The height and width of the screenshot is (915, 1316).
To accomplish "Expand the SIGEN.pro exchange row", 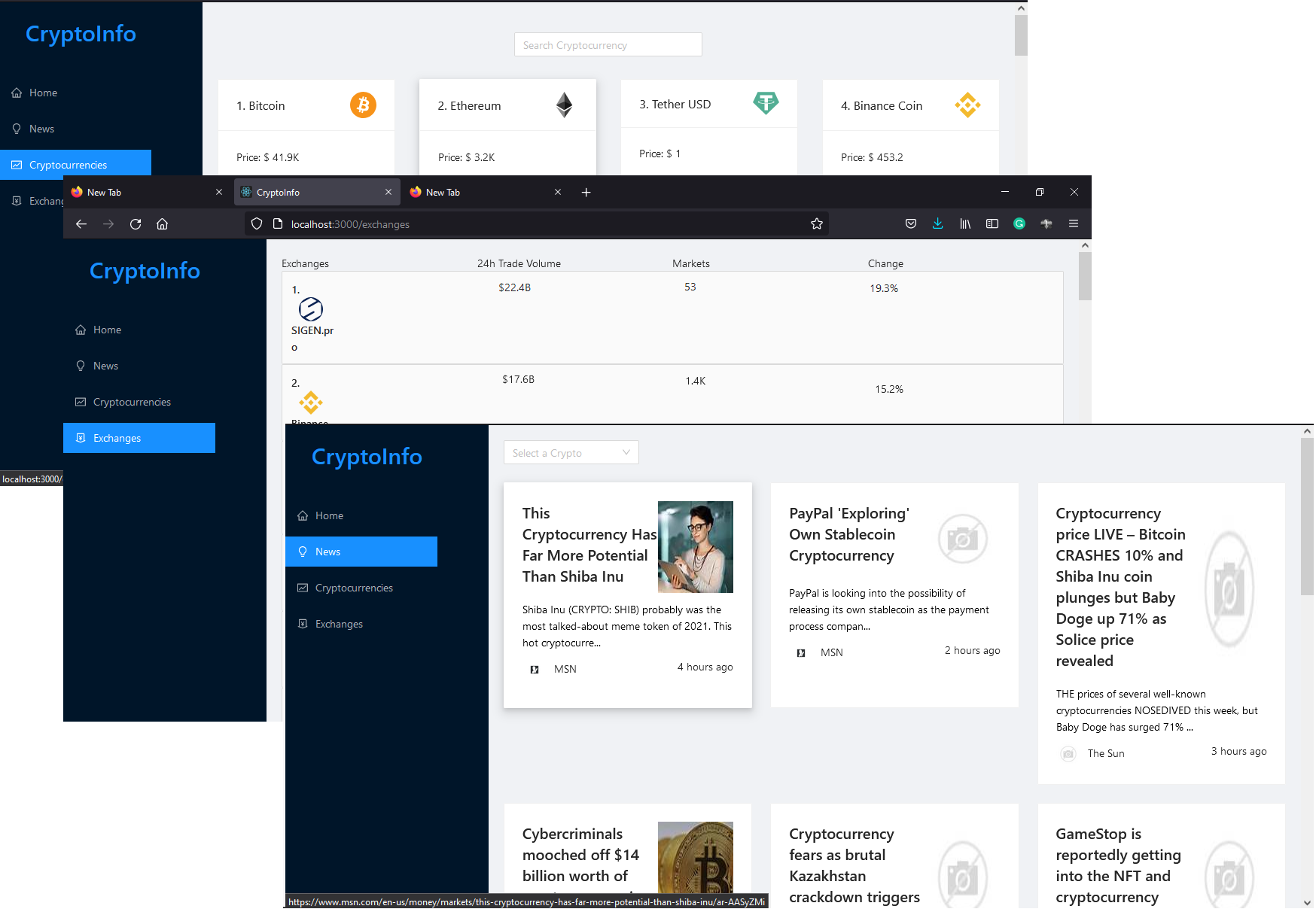I will coord(672,318).
